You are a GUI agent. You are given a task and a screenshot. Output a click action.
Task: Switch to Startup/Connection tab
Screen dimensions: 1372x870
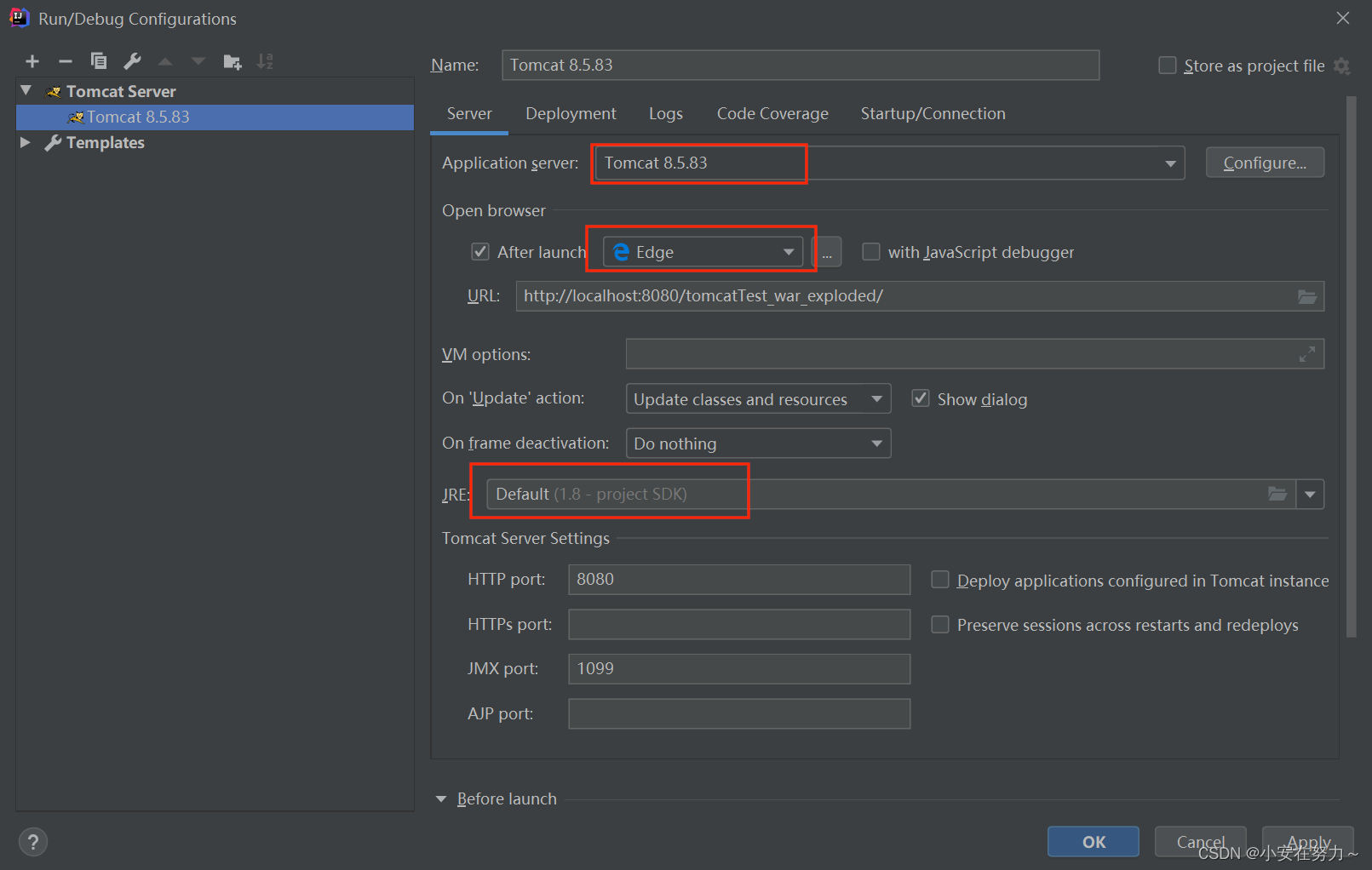point(933,114)
